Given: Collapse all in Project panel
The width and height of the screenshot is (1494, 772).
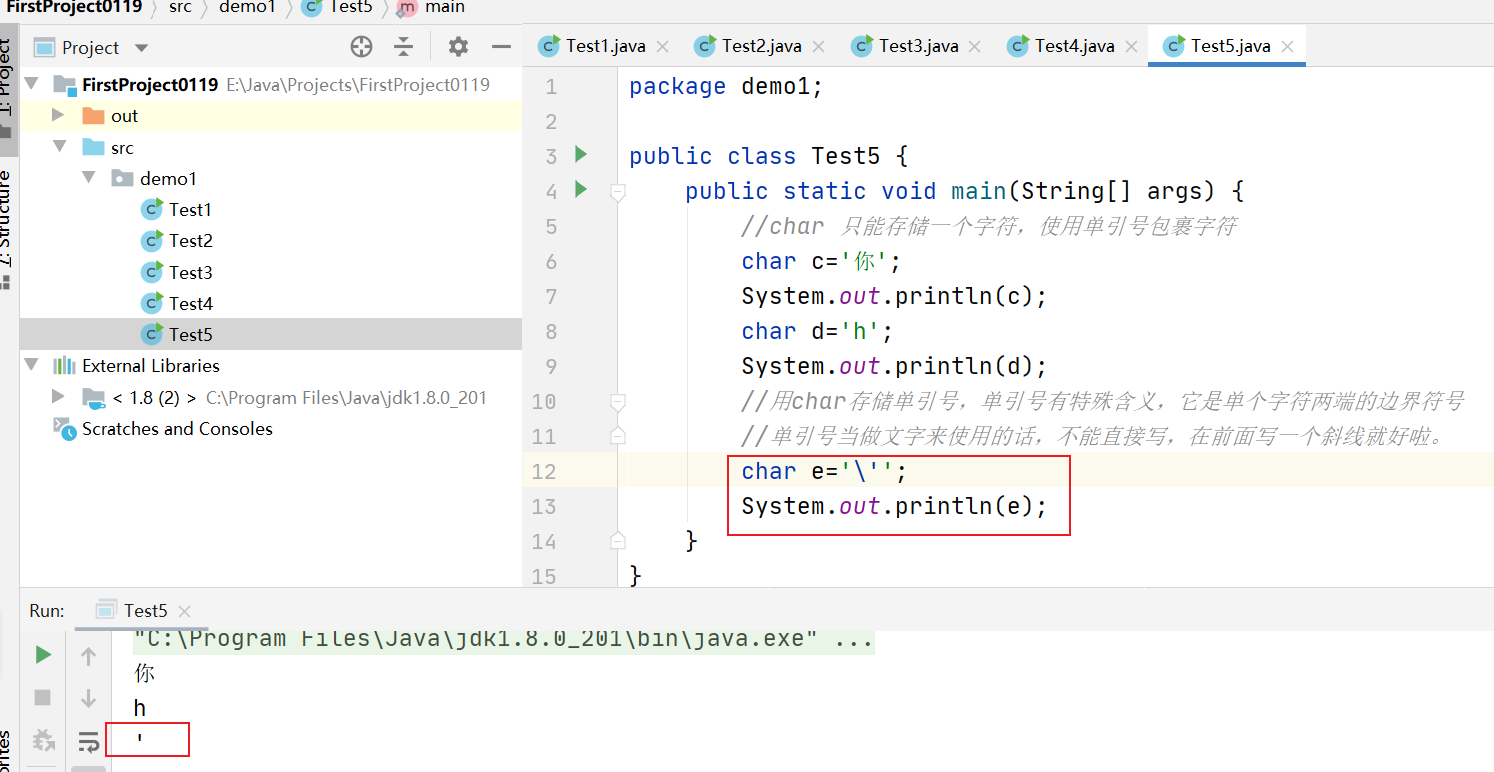Looking at the screenshot, I should 403,46.
